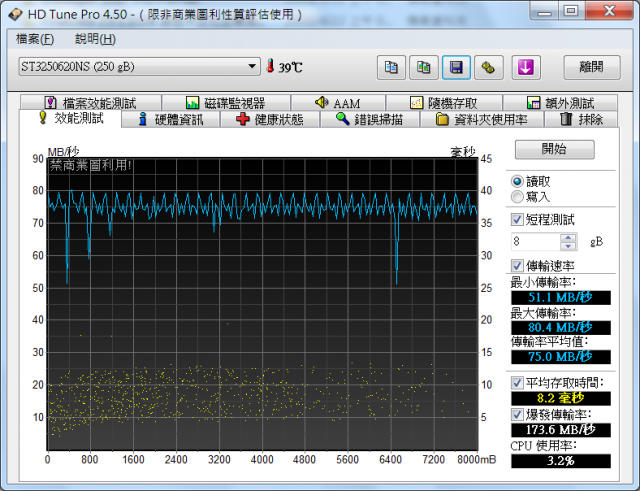Screen dimensions: 640x491
Task: Click the 39℃ temperature reading
Action: tap(290, 67)
